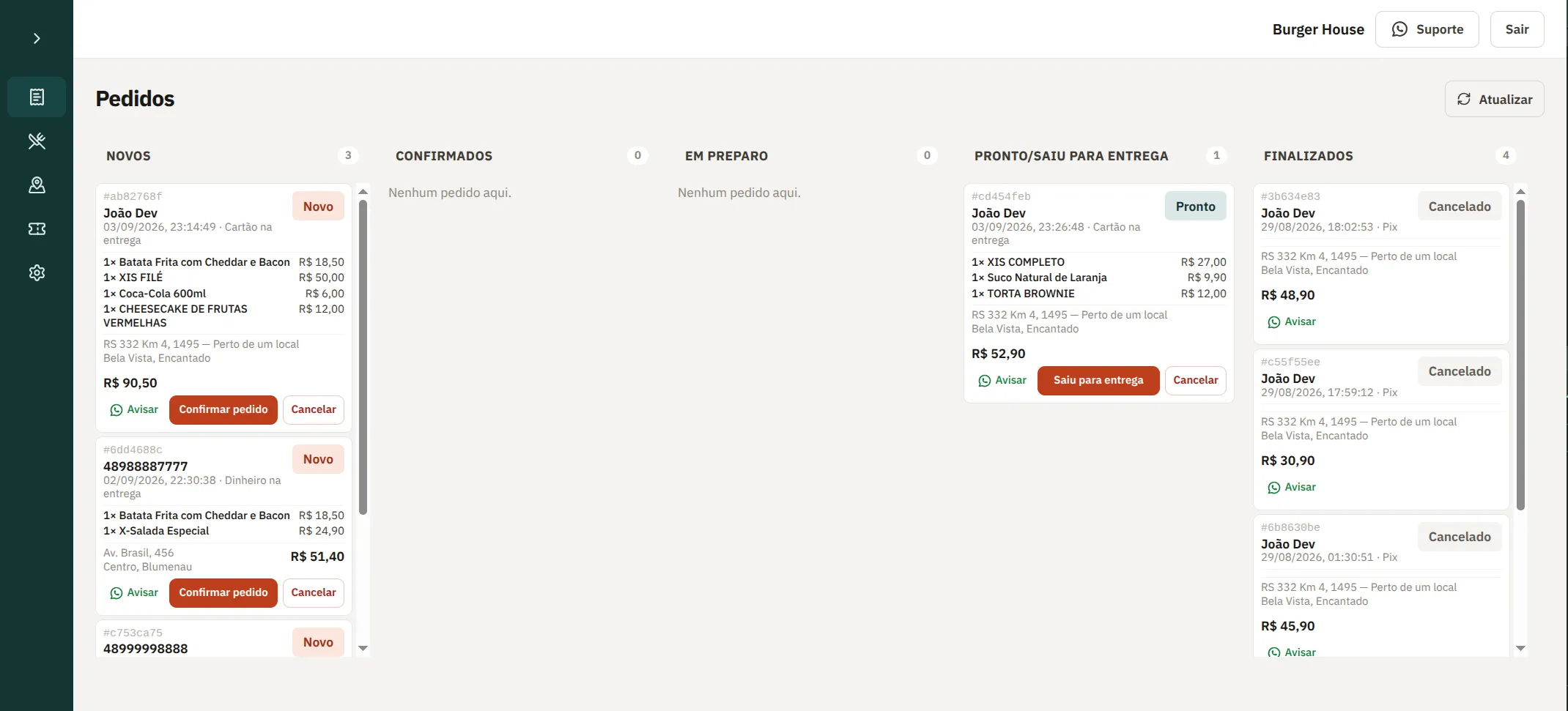Click the Novos column scrollbar thumb

(363, 357)
